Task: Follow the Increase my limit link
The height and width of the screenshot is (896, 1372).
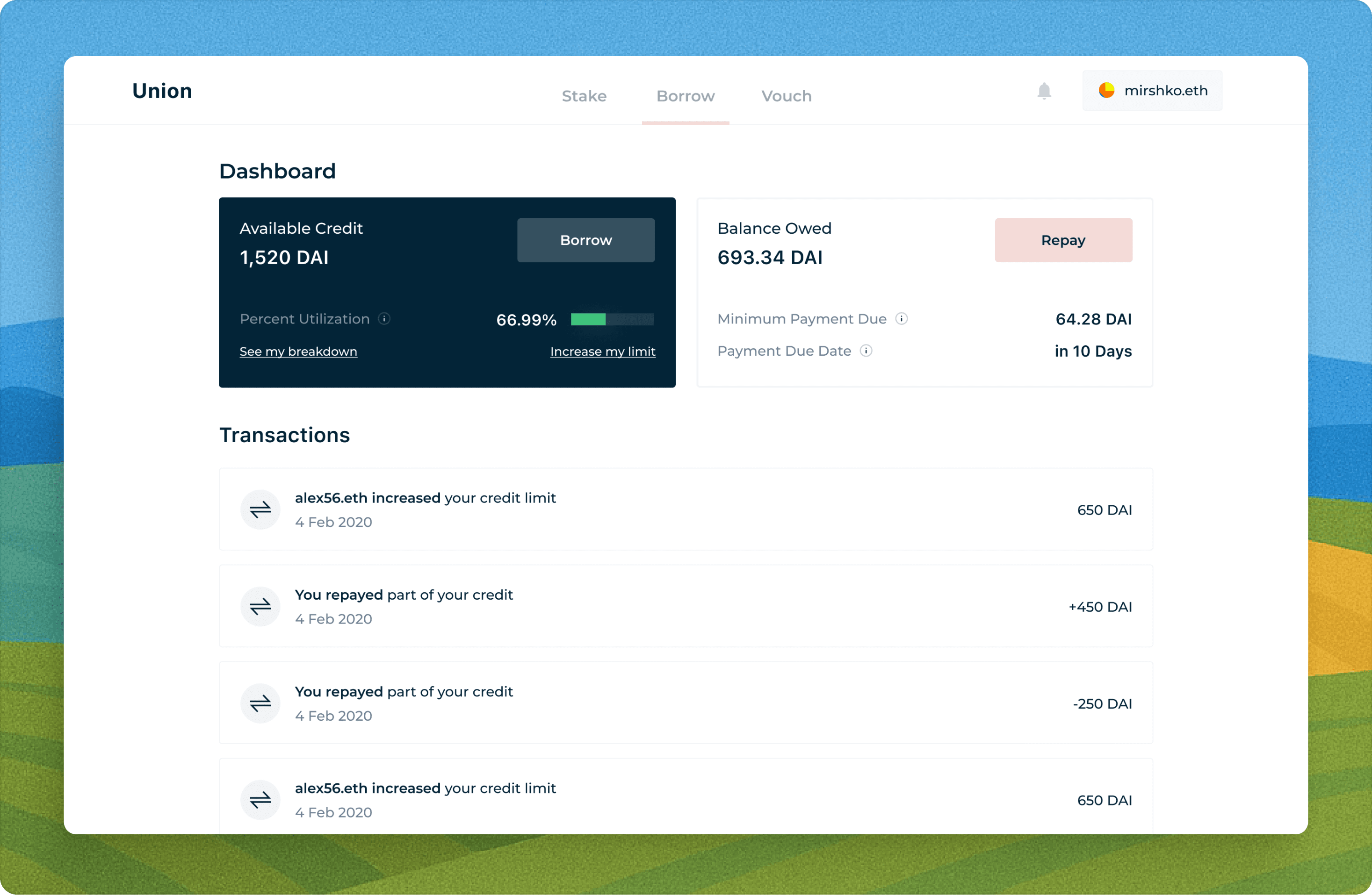Action: point(602,351)
